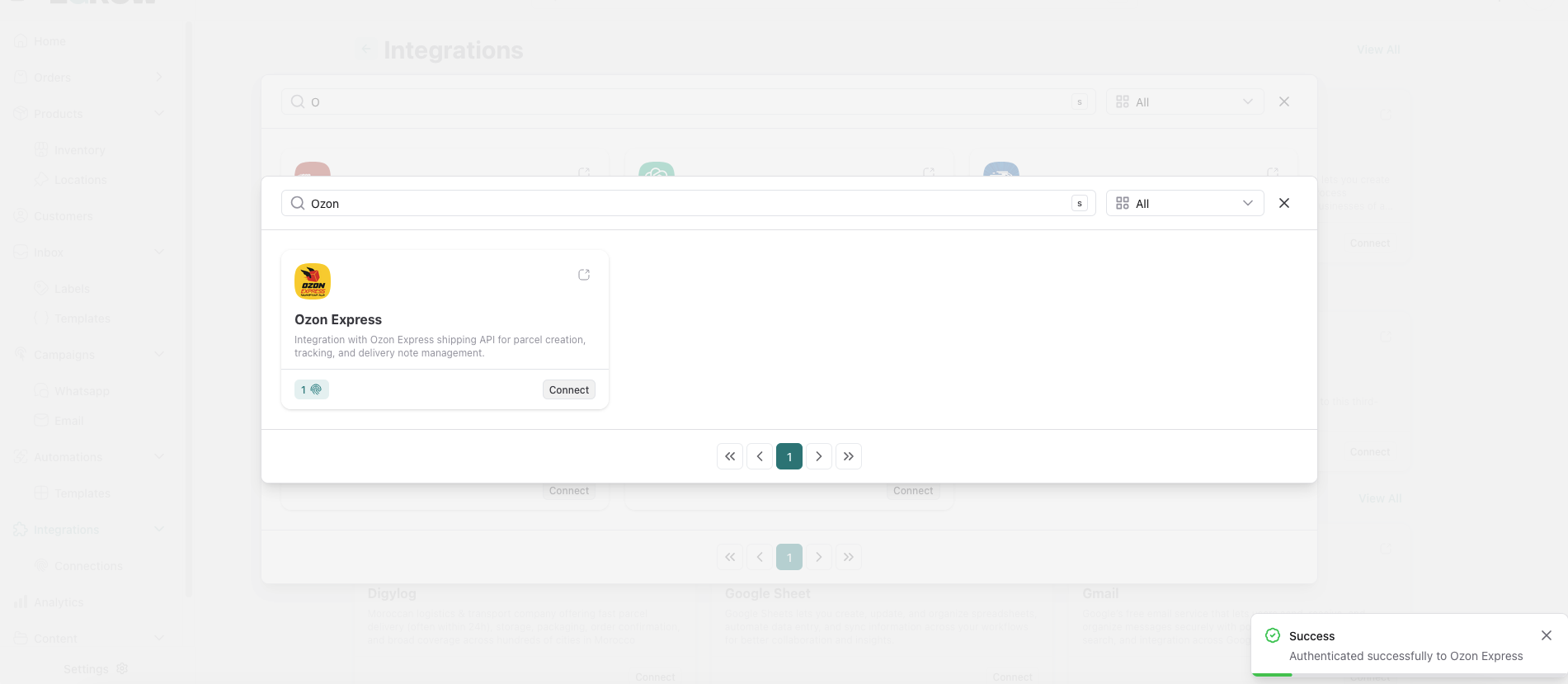
Task: Click the Ozon Express logo
Action: point(313,281)
